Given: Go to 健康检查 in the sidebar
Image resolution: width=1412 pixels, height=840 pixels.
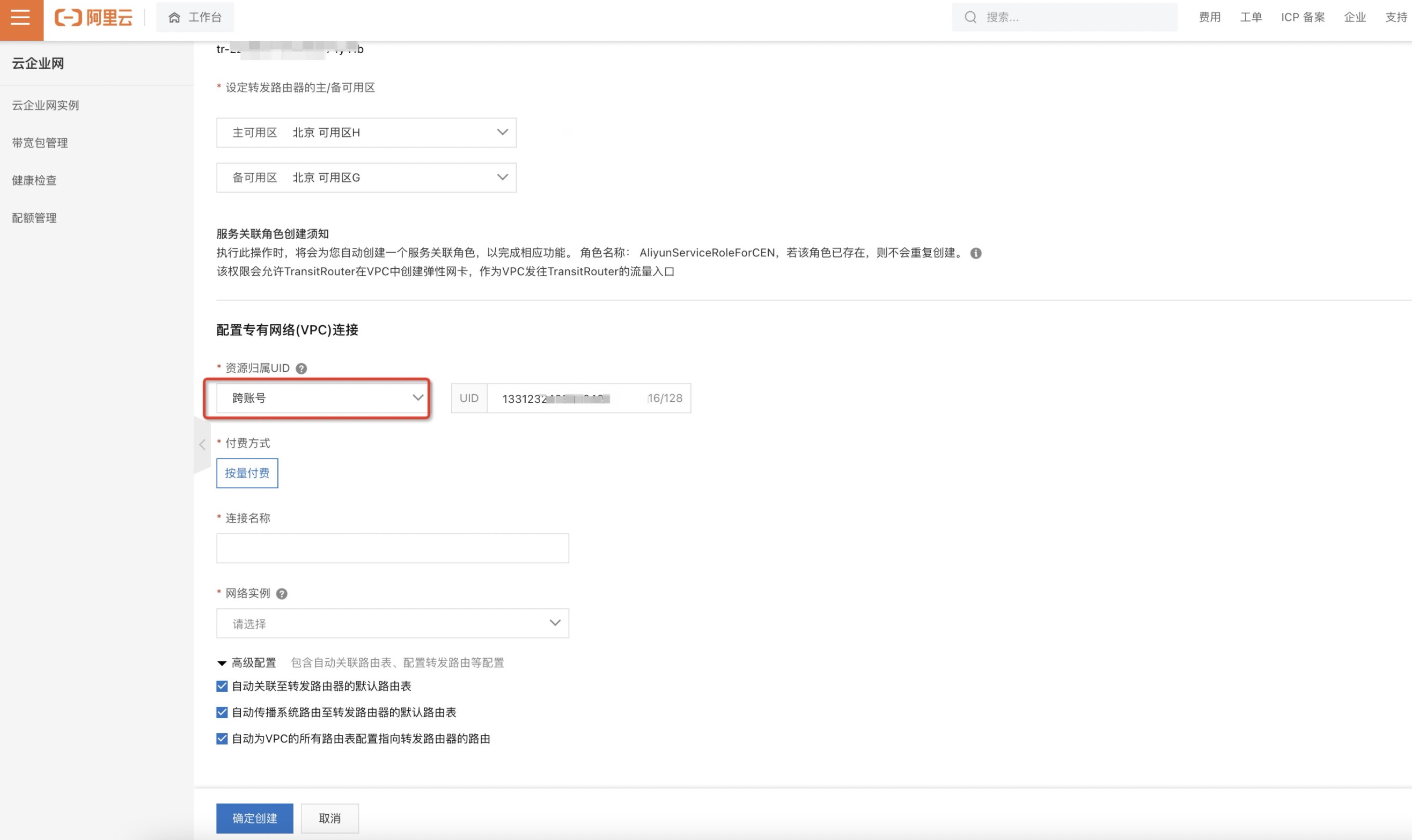Looking at the screenshot, I should (x=34, y=180).
